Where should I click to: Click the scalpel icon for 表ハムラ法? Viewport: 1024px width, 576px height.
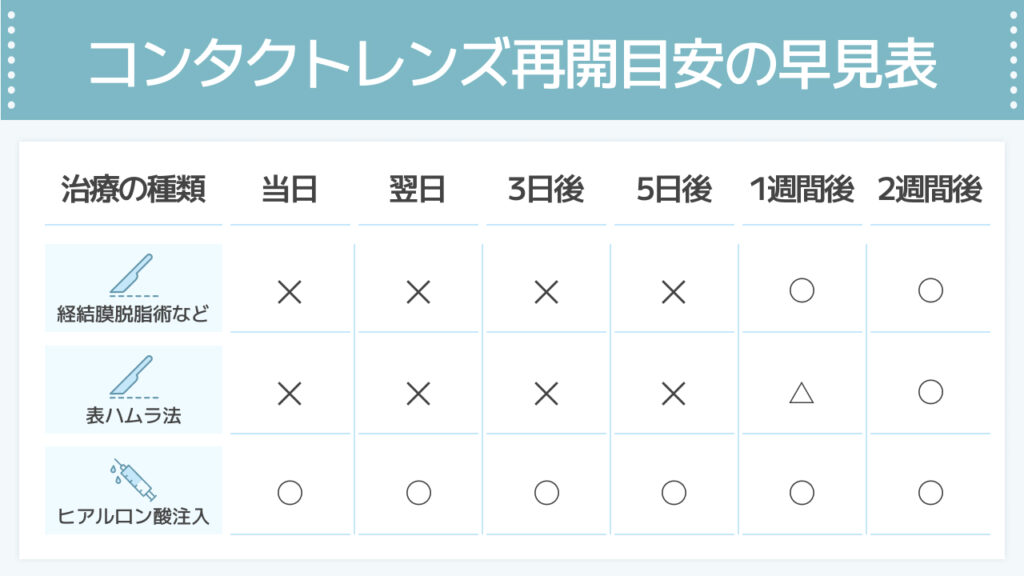click(x=133, y=376)
